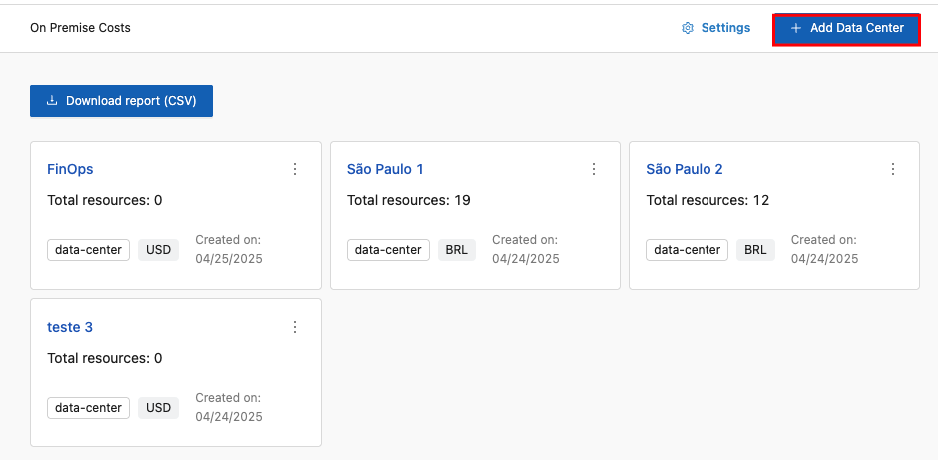
Task: Click the data-center tag on FinOps card
Action: tap(88, 249)
